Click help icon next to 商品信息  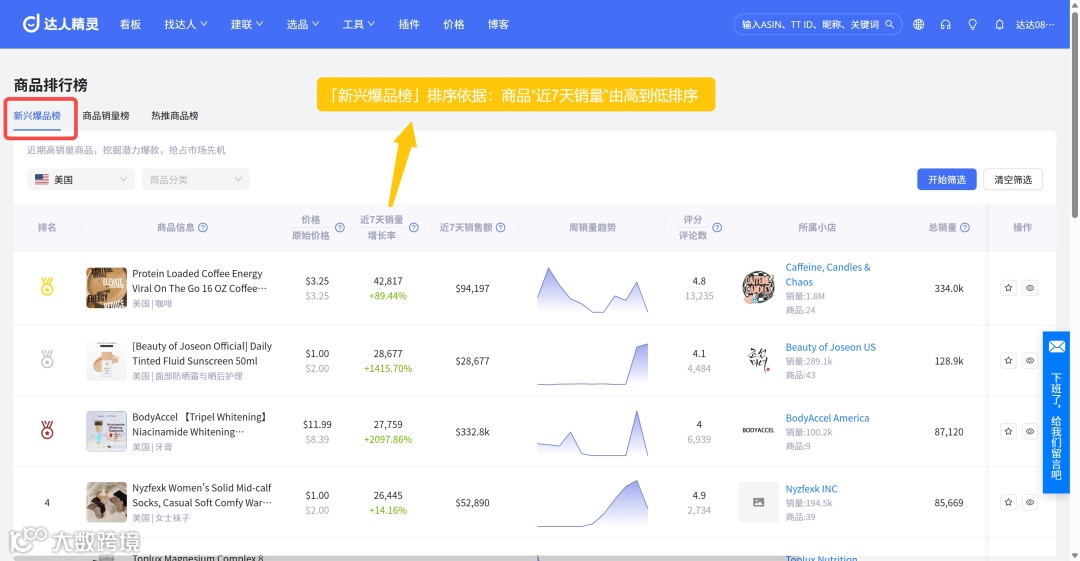pos(203,227)
